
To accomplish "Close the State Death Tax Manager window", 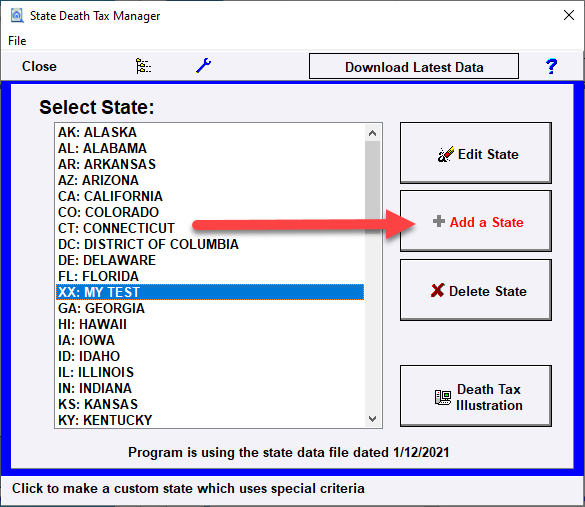I will 569,15.
